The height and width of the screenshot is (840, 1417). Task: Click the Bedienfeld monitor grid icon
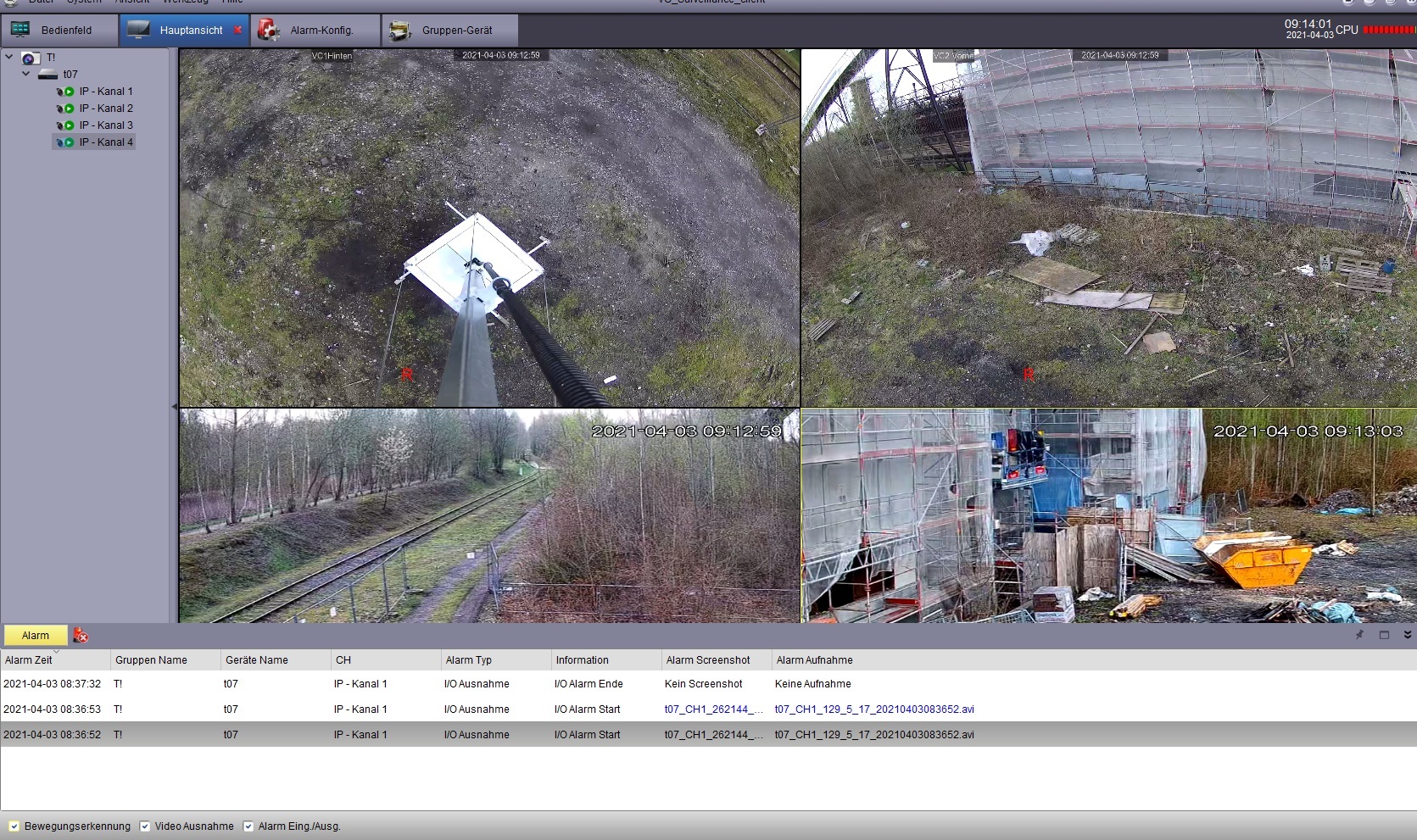tap(20, 30)
